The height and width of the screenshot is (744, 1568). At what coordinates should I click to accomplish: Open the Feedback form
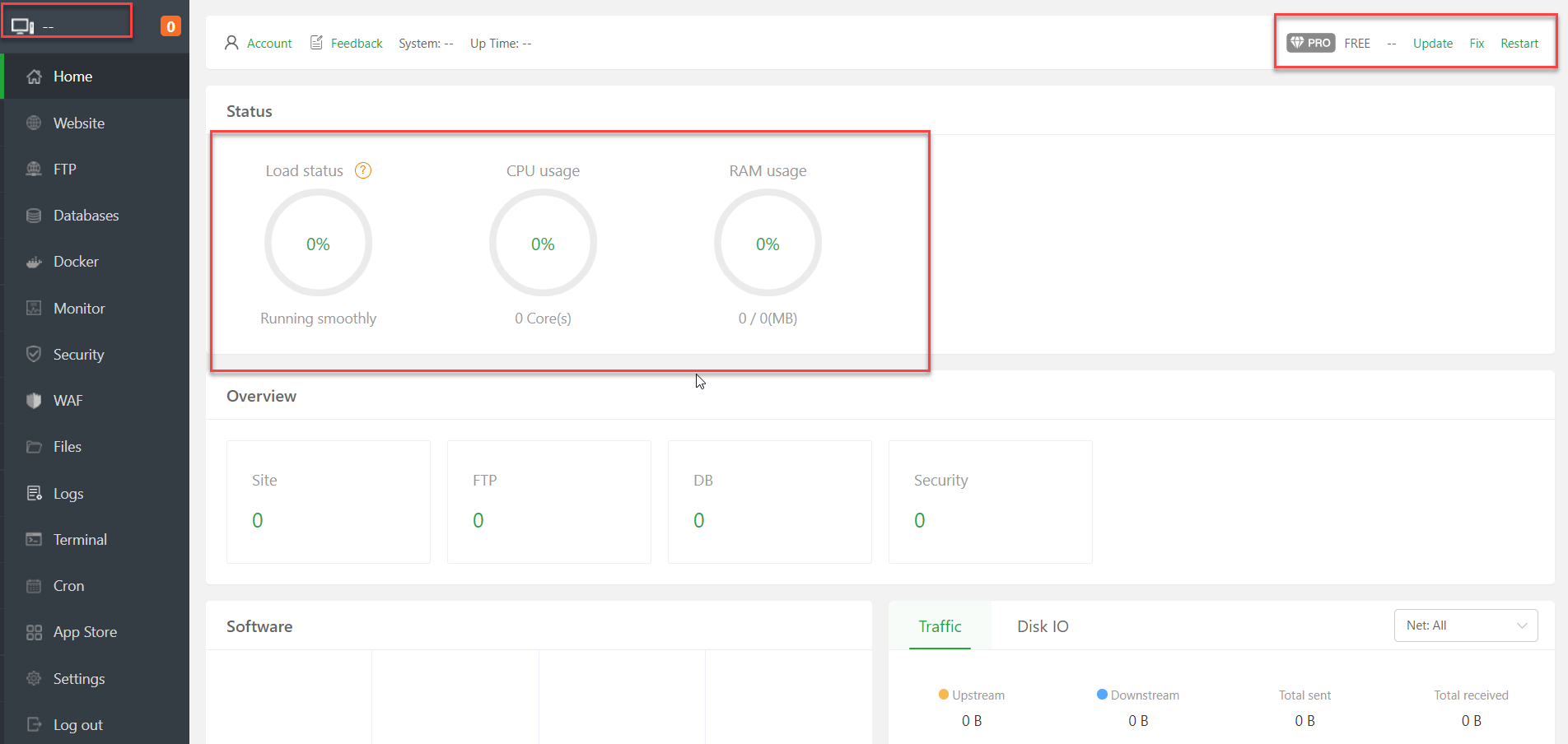(357, 43)
